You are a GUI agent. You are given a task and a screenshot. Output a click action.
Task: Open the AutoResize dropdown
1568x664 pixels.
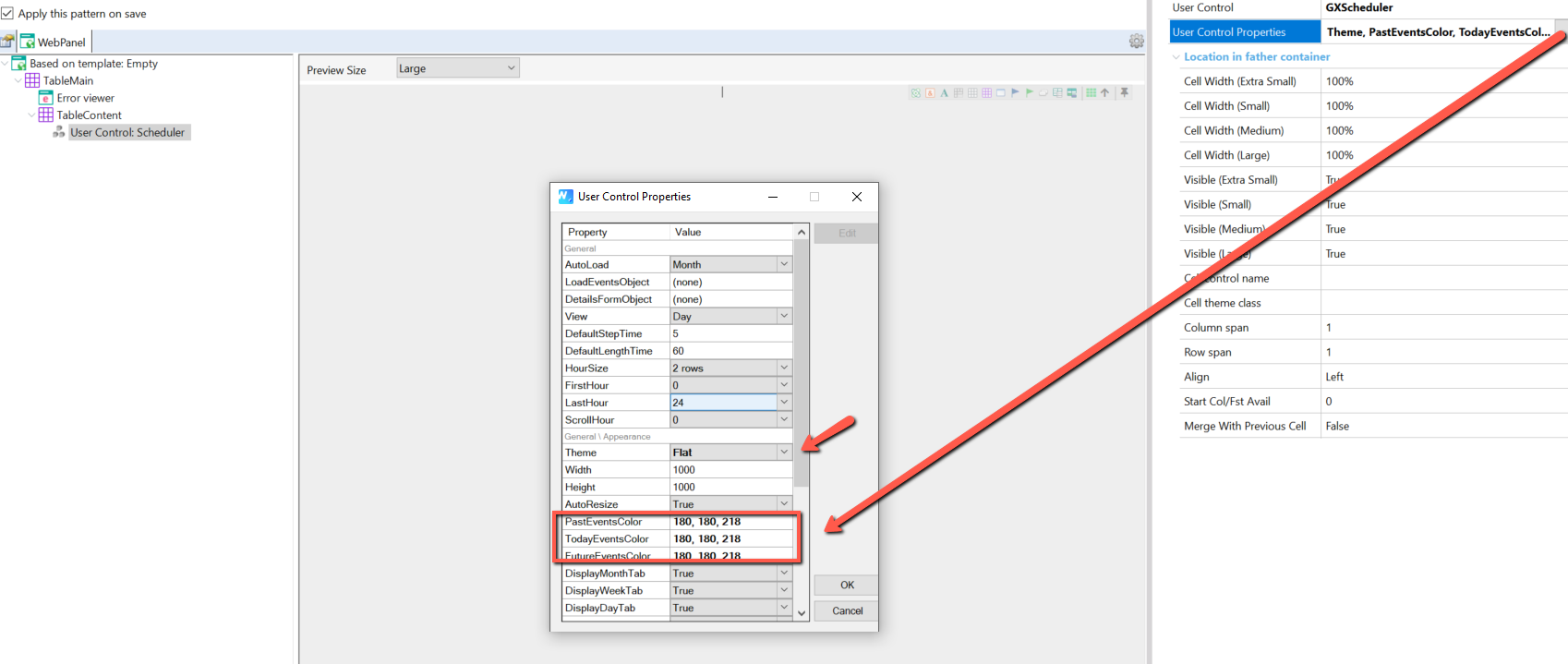[783, 504]
